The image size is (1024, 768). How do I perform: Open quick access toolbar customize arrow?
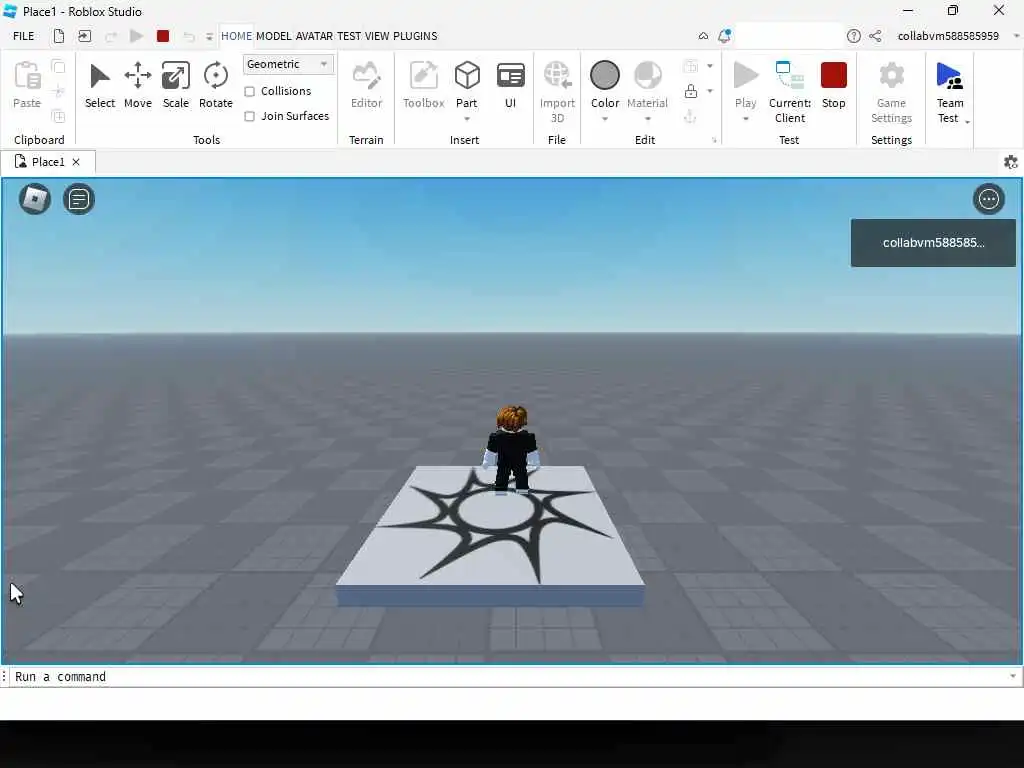[x=209, y=37]
